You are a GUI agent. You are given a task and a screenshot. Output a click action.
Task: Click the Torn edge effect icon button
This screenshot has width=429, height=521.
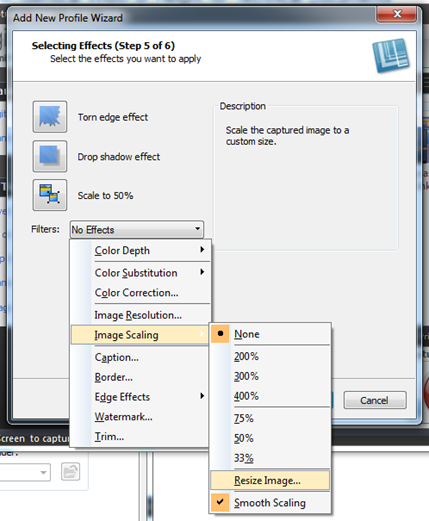click(50, 117)
